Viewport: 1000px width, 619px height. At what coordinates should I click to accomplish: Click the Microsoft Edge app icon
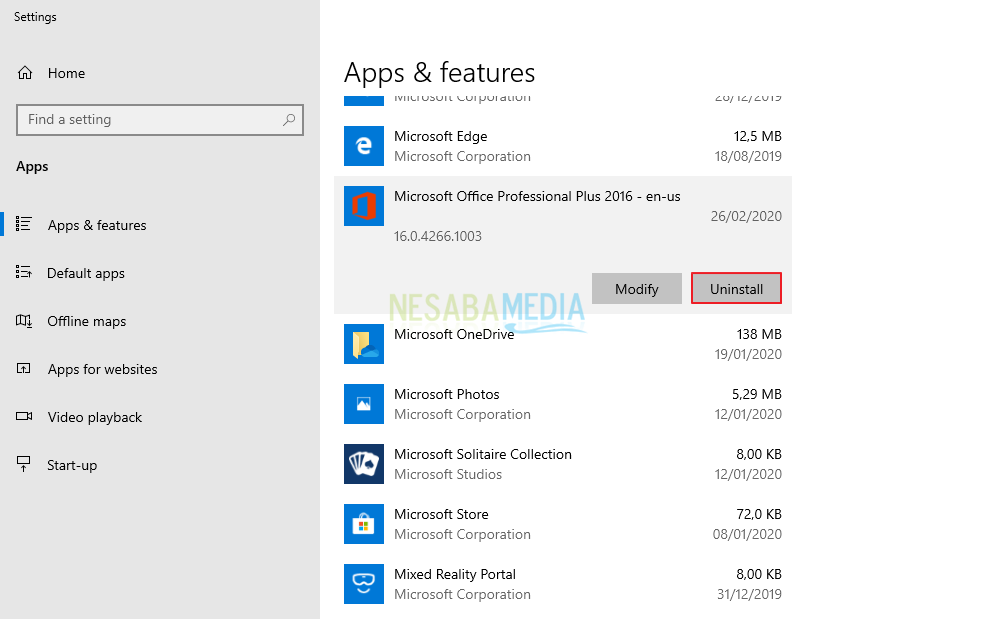point(363,146)
